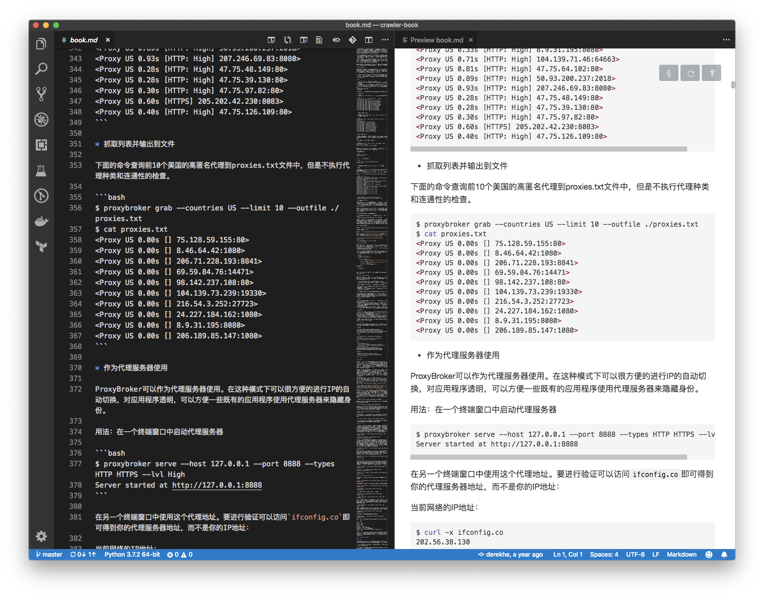Image resolution: width=764 pixels, height=598 pixels.
Task: Click editor line '$ cat proxies.txt'
Action: [x=131, y=230]
